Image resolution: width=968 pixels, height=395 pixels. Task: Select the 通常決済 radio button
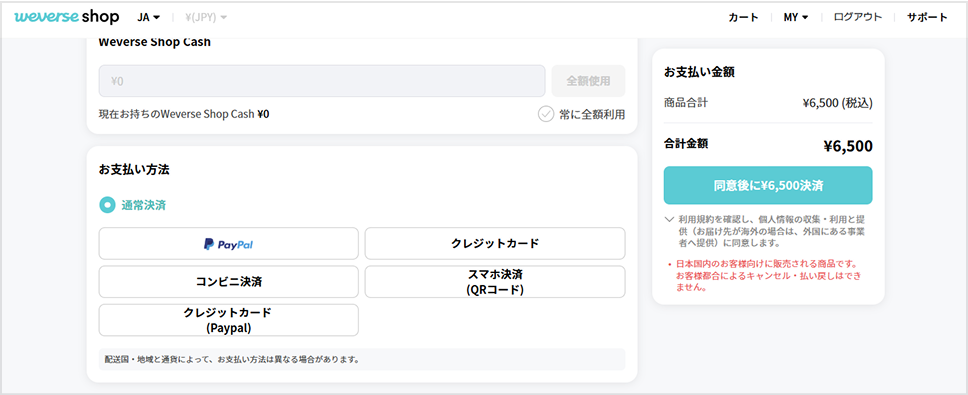107,206
